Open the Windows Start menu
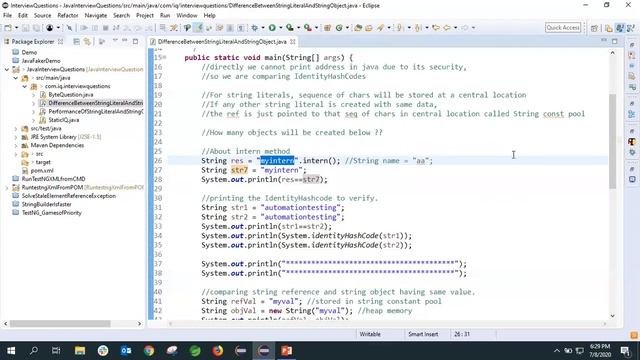The height and width of the screenshot is (360, 640). [11, 351]
